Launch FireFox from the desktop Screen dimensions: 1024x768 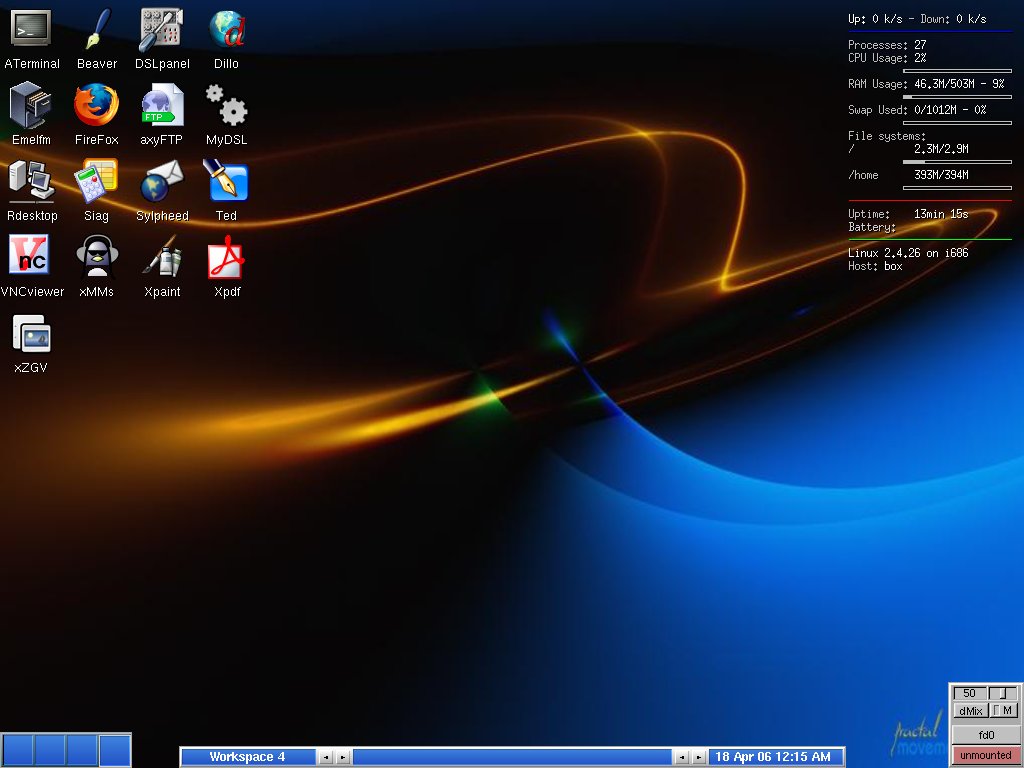tap(96, 104)
